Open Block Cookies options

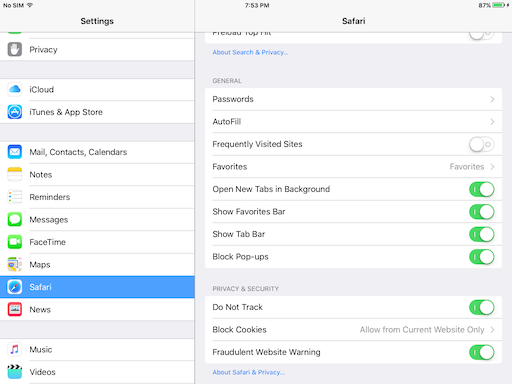tap(353, 330)
